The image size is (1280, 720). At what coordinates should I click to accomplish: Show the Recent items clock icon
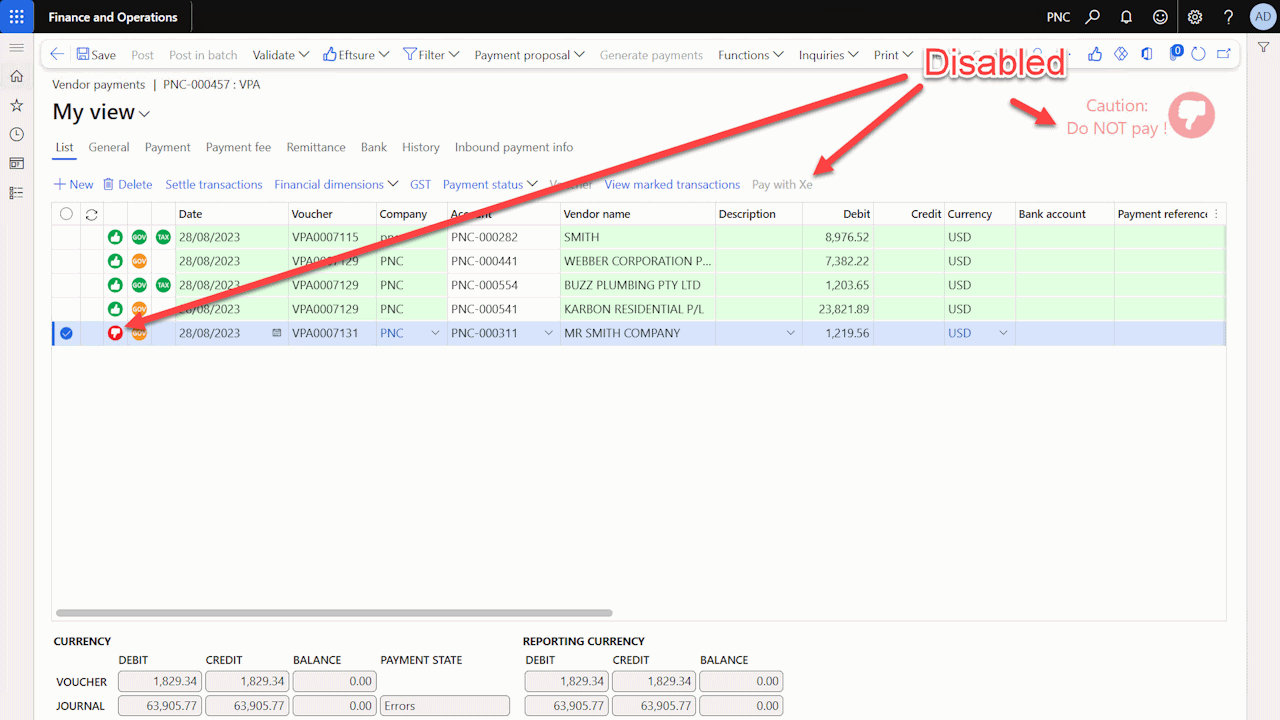(16, 134)
